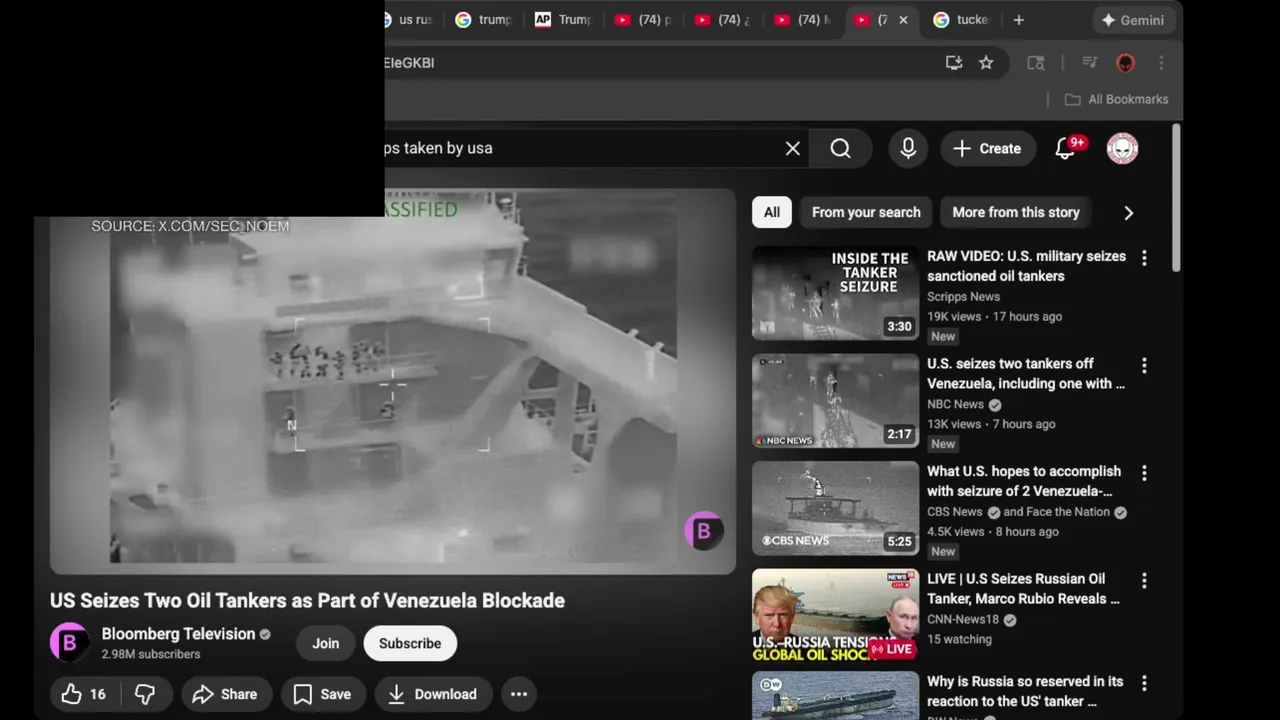The height and width of the screenshot is (720, 1280).
Task: Click the install app icon in address bar
Action: click(954, 63)
